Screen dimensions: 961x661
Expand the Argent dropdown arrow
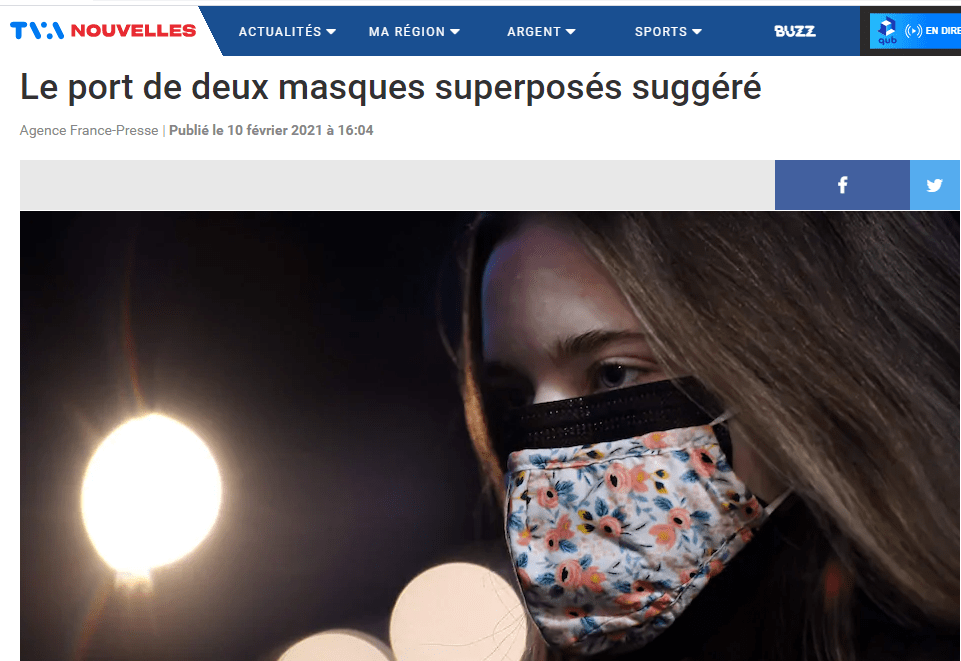571,32
